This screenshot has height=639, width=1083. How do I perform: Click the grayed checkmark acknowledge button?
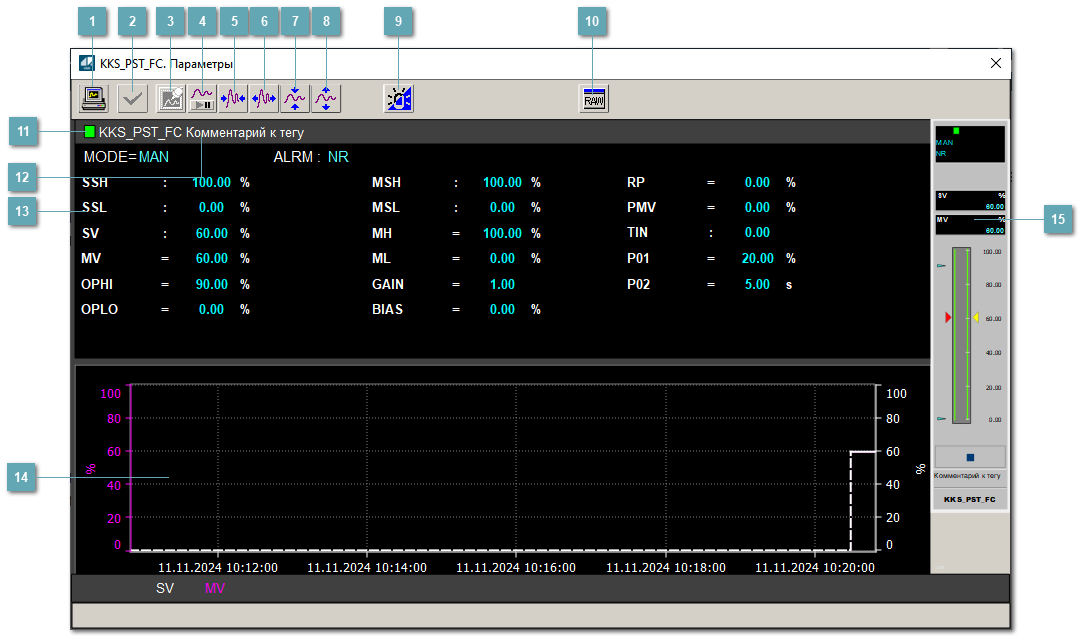132,98
